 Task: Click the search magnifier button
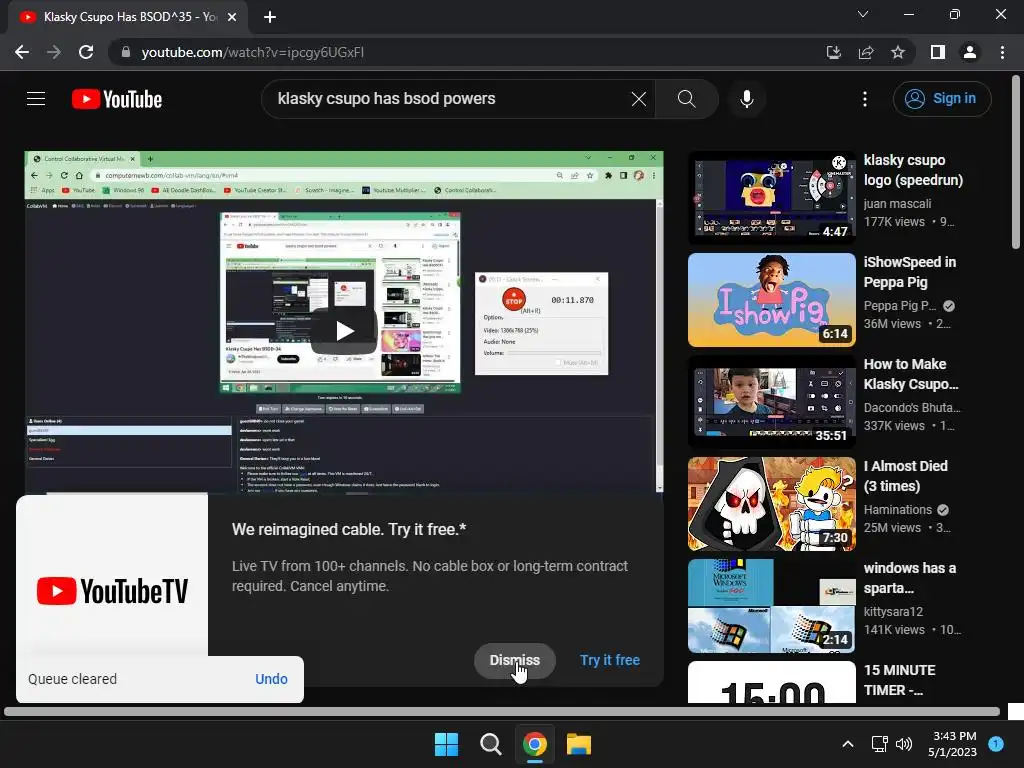coord(686,99)
